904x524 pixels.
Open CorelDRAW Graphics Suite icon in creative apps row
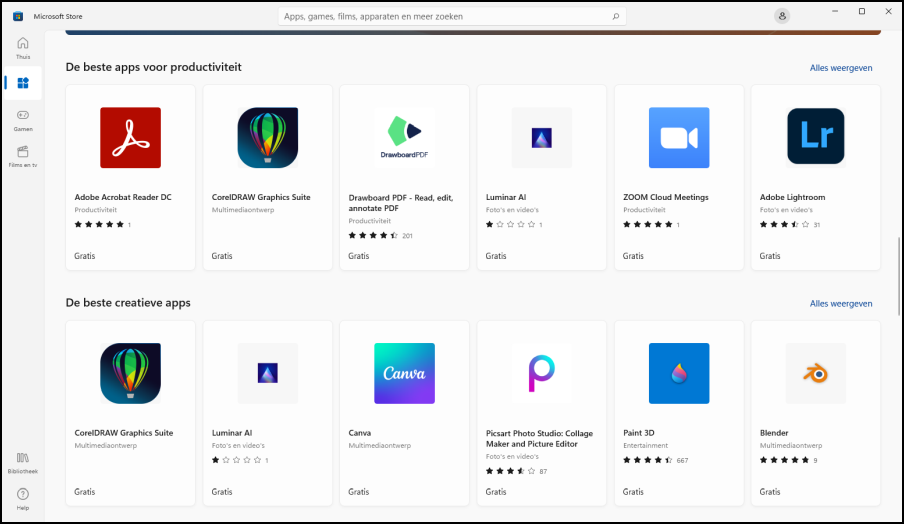tap(130, 374)
